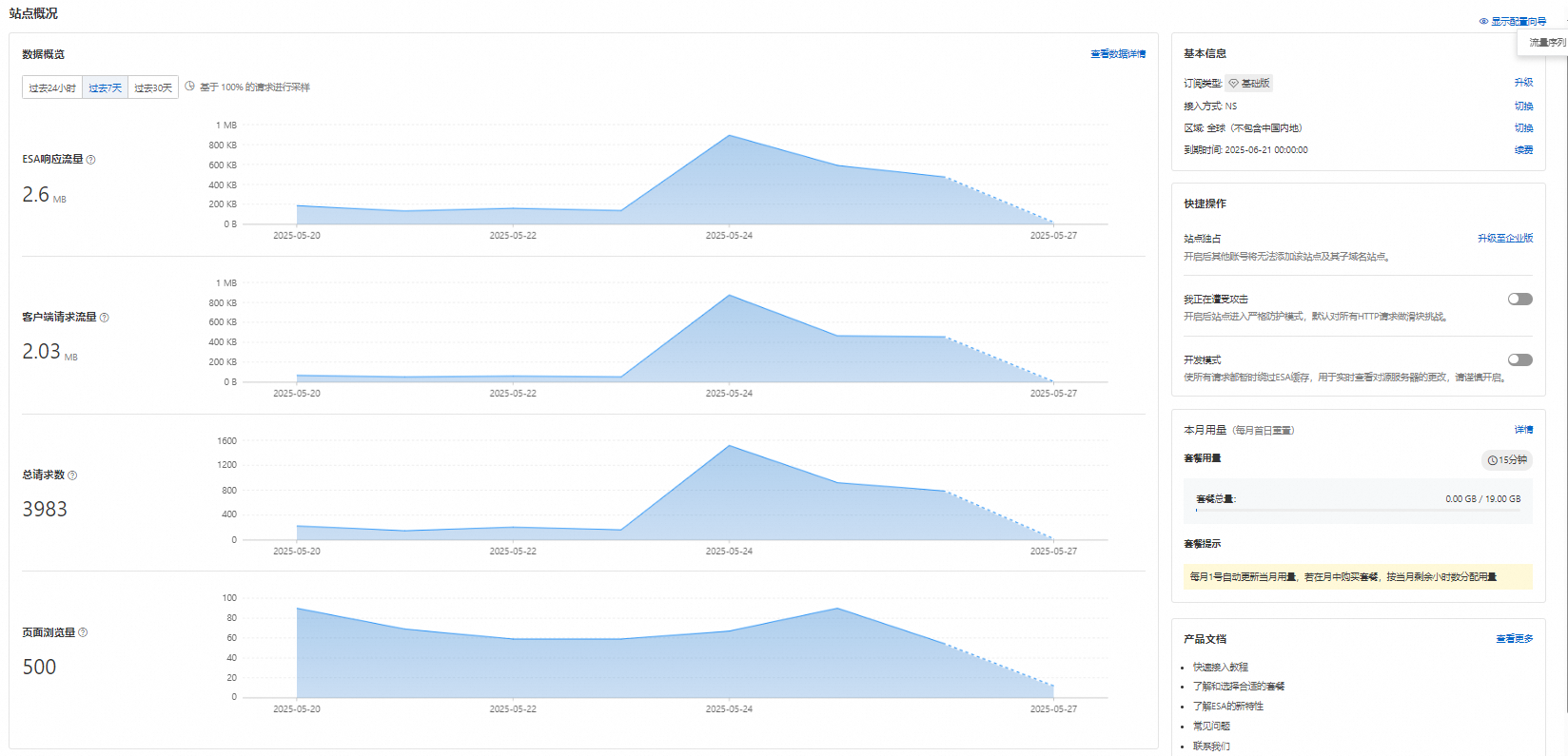This screenshot has height=756, width=1568.
Task: Click the 0.00 GB / 19.00 GB usage text
Action: pyautogui.click(x=1482, y=498)
